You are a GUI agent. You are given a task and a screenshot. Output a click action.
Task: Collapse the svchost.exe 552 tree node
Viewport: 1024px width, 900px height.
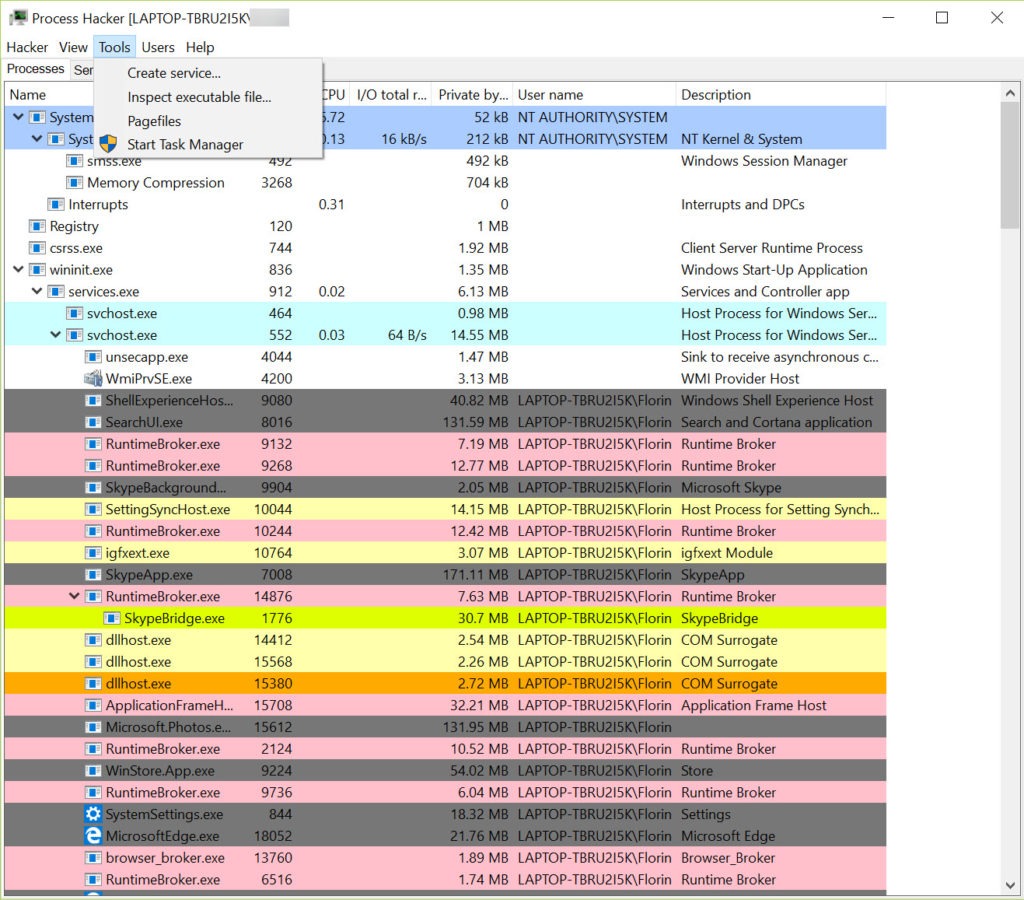click(56, 334)
